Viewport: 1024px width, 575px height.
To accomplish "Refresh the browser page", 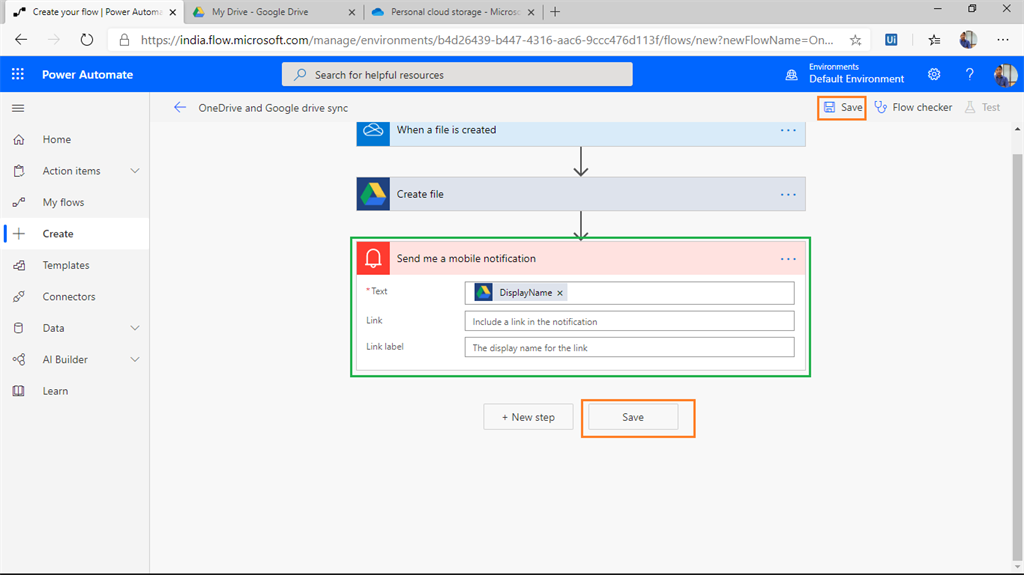I will (x=87, y=40).
